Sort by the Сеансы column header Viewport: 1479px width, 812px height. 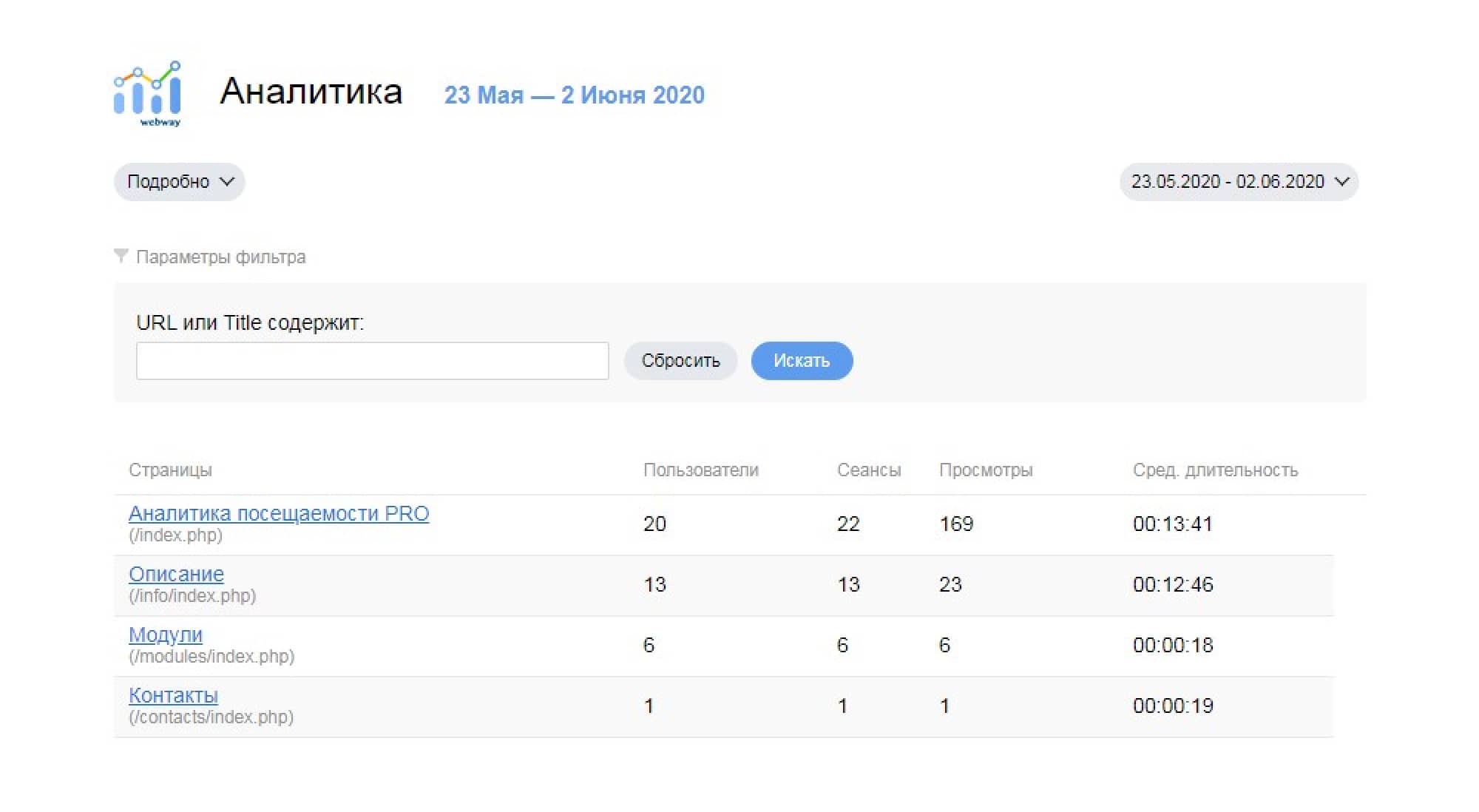[868, 470]
